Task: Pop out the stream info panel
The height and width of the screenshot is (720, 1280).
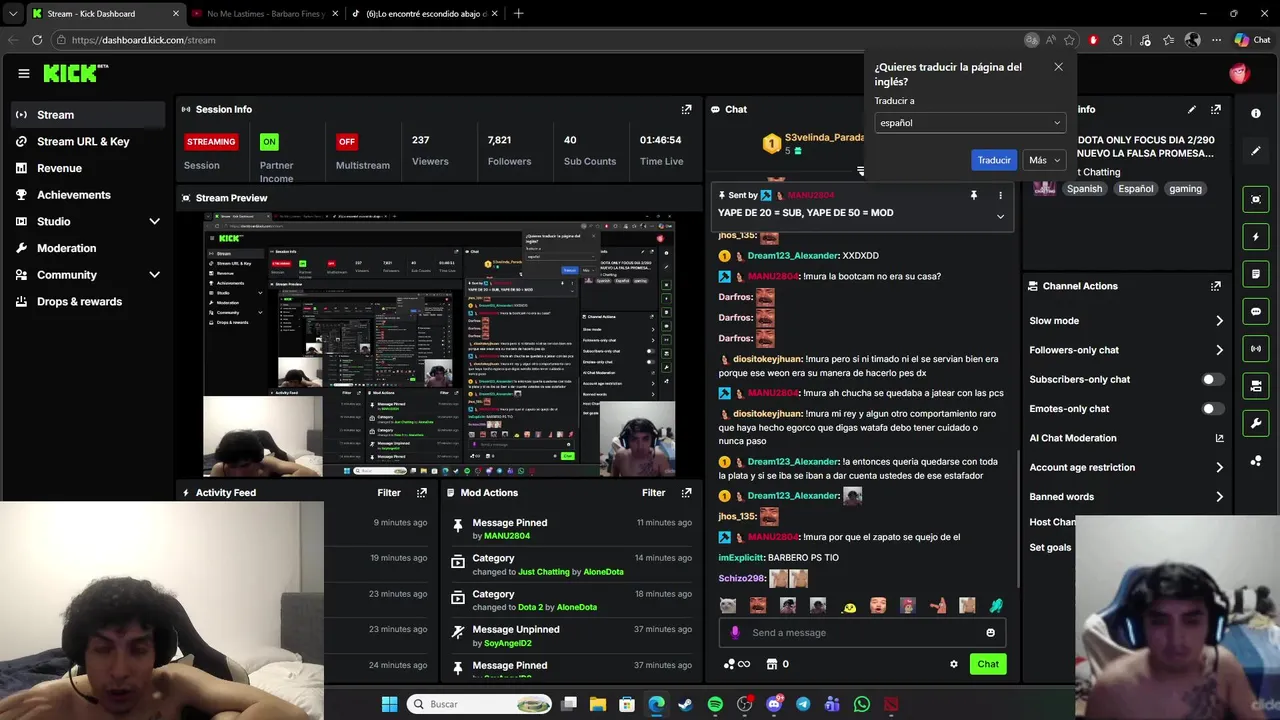Action: pyautogui.click(x=1216, y=109)
